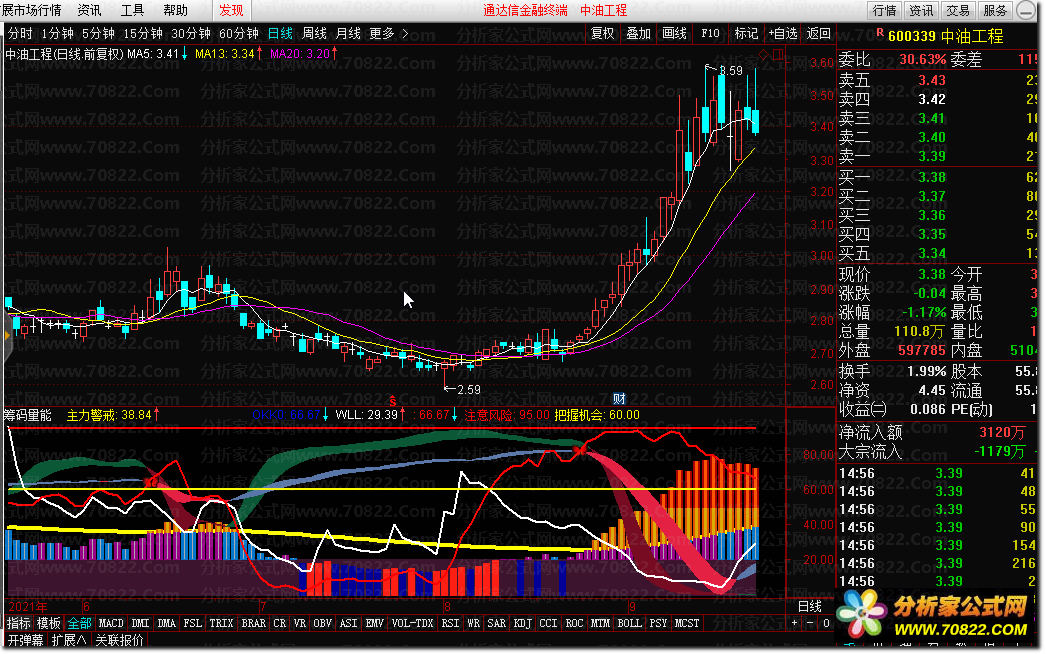Viewport: 1046px width, 654px height.
Task: Open the 模板 template selector
Action: coord(49,623)
